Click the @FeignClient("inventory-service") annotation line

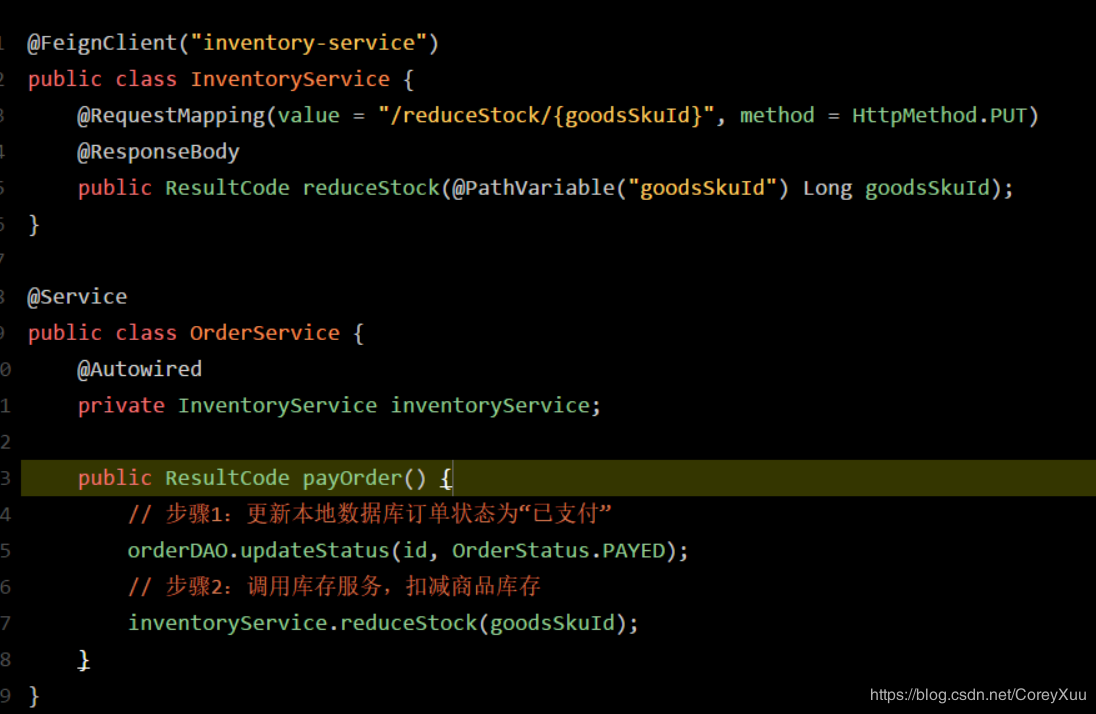click(233, 43)
